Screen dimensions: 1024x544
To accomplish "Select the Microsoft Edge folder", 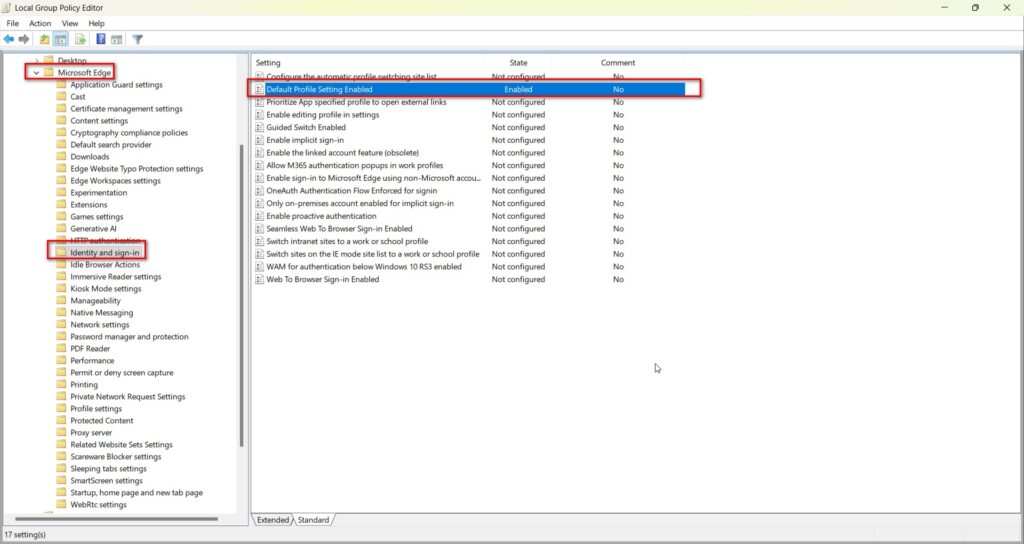I will click(x=84, y=72).
